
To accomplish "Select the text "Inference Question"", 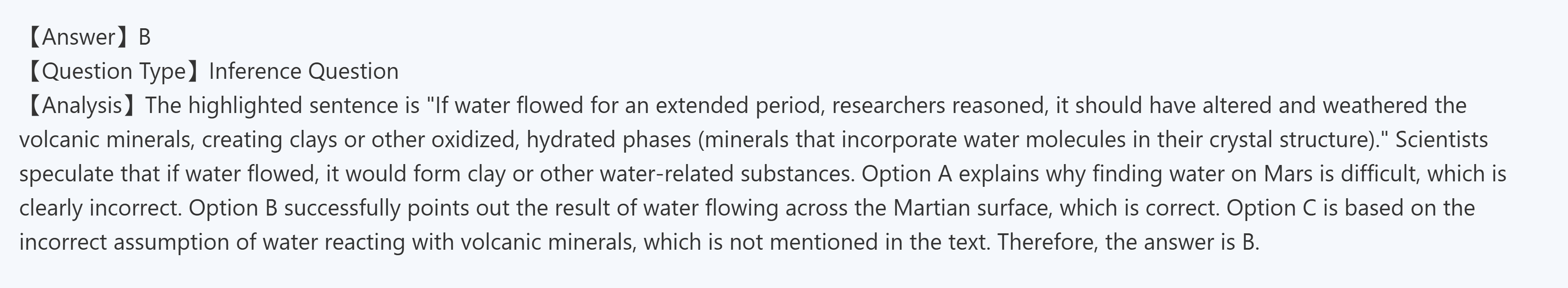I will (x=303, y=71).
